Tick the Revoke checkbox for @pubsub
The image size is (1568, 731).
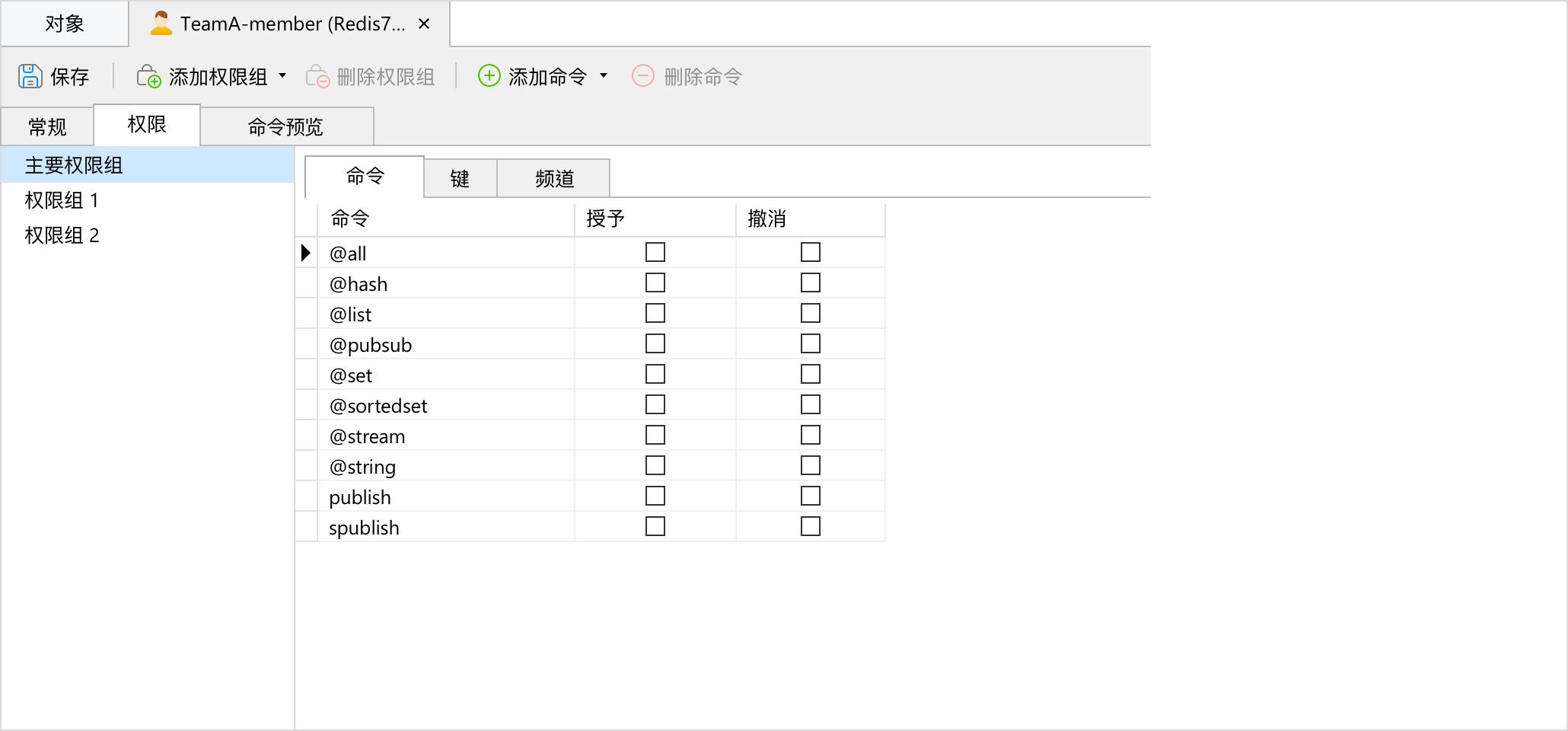coord(811,343)
